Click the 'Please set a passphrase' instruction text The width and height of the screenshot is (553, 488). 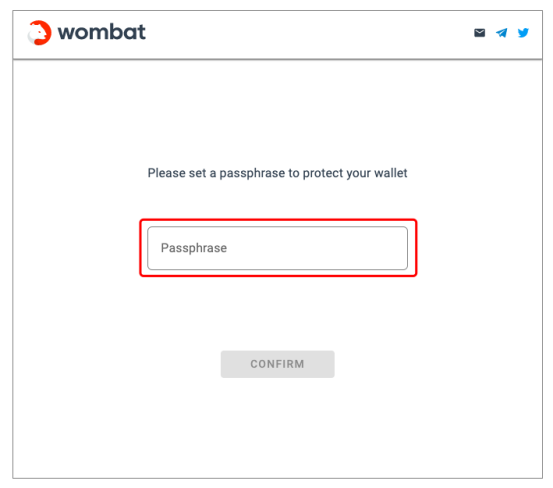pos(278,173)
